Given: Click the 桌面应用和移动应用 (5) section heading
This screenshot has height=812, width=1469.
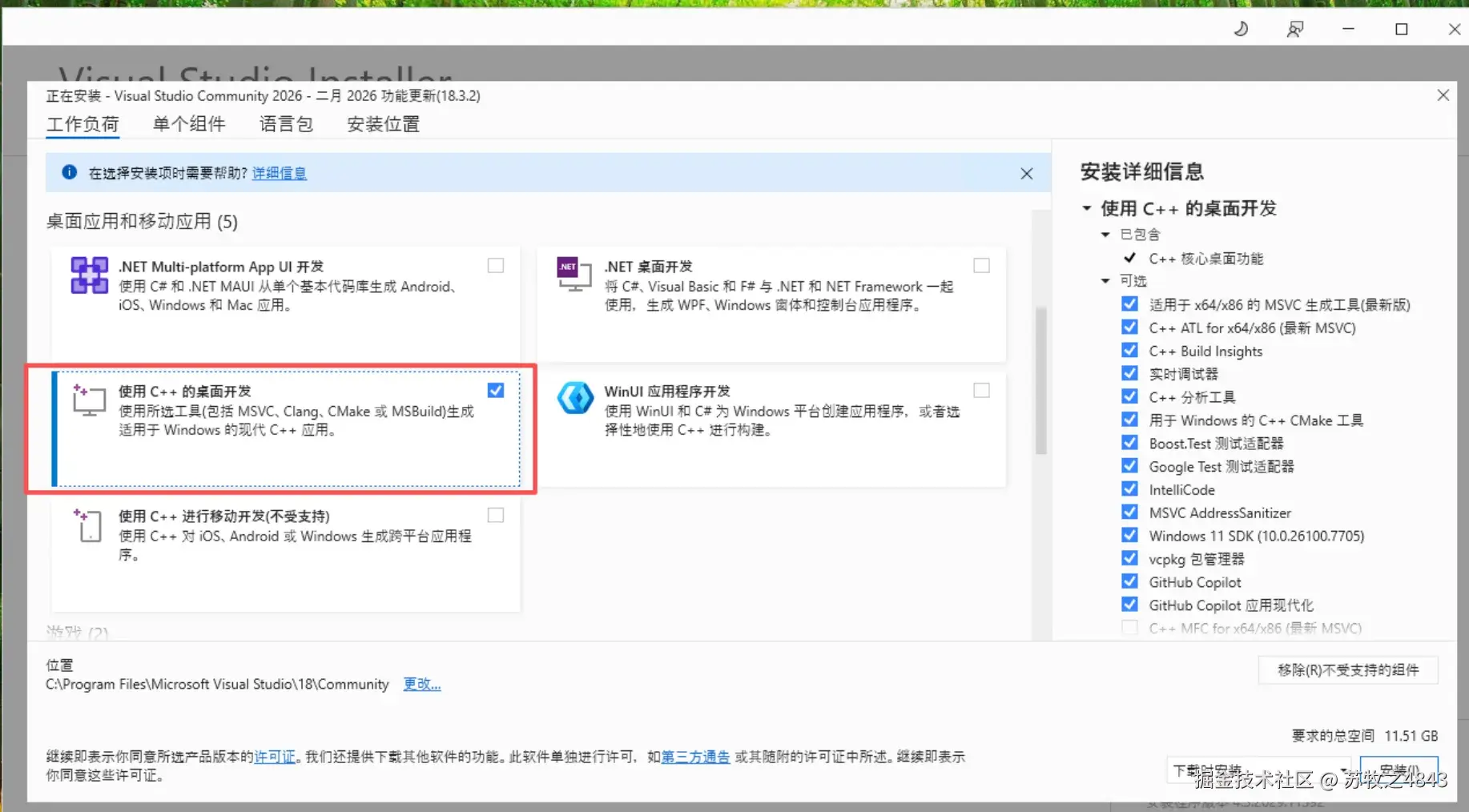Looking at the screenshot, I should click(x=142, y=222).
